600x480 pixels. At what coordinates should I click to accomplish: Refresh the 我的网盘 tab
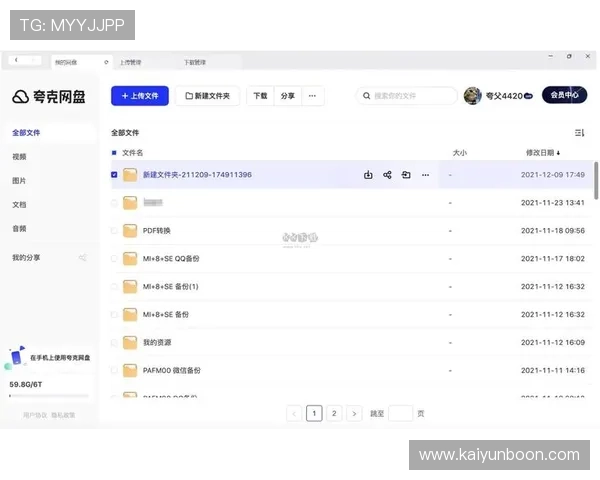pyautogui.click(x=106, y=62)
